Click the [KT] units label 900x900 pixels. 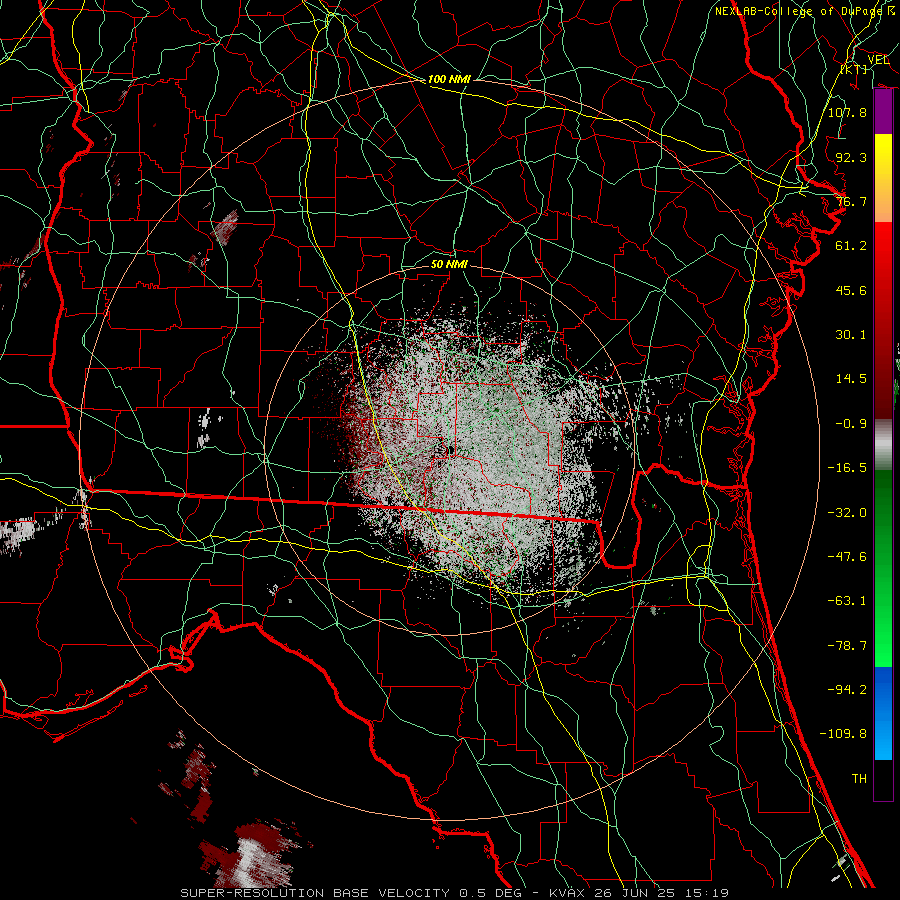[x=854, y=69]
